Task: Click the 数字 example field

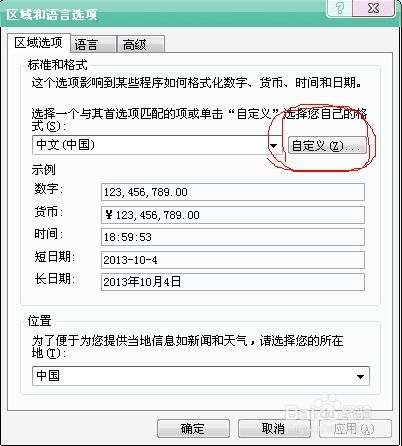Action: coord(233,192)
